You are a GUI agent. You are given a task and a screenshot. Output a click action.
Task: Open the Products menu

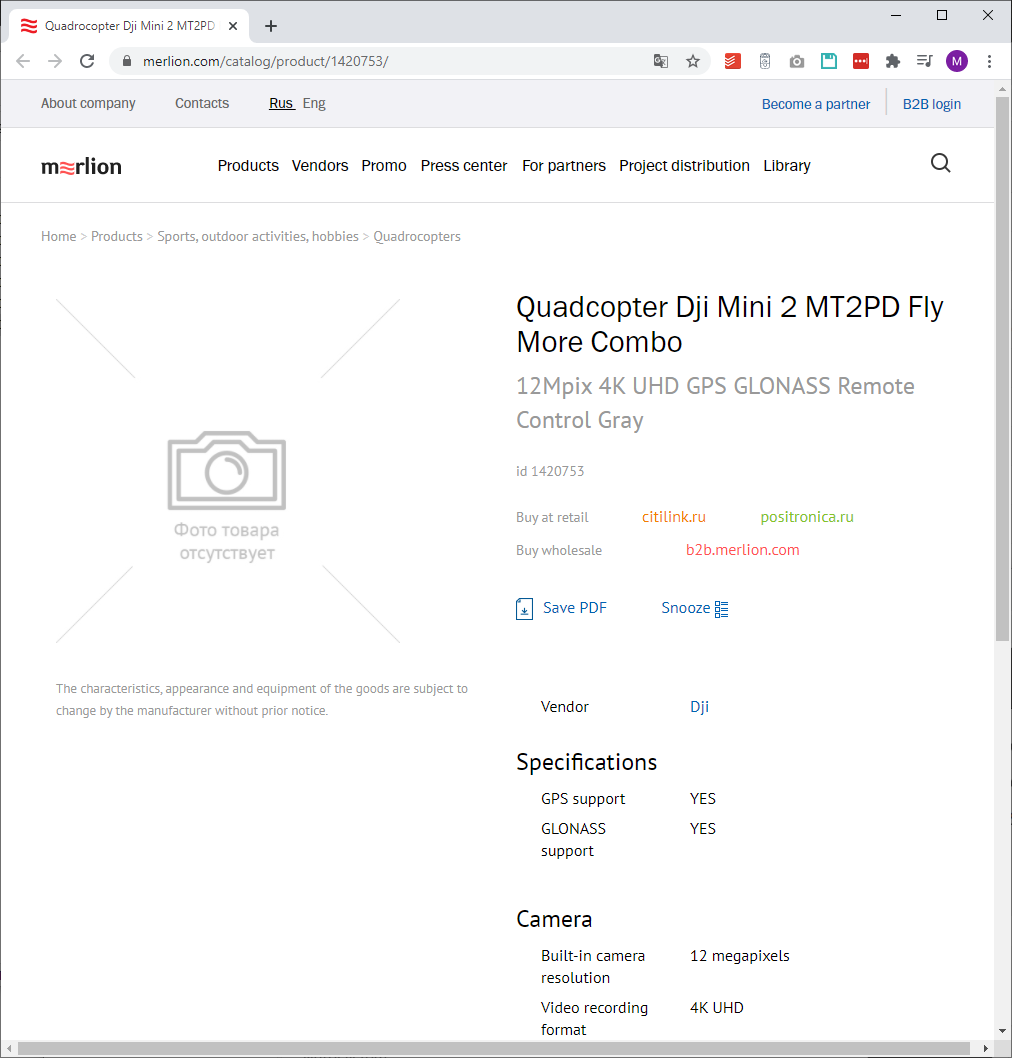[248, 166]
